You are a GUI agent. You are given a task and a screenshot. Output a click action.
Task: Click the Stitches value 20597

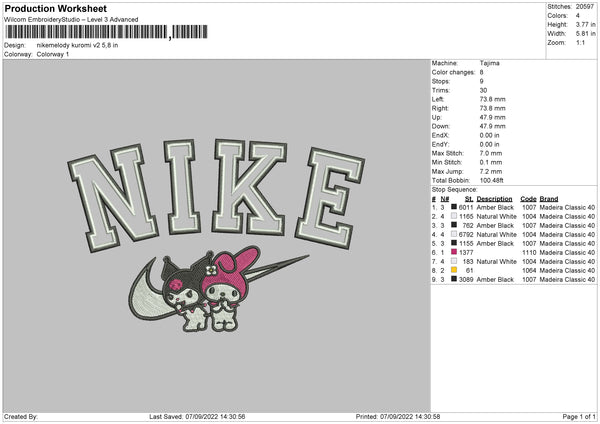pos(585,7)
